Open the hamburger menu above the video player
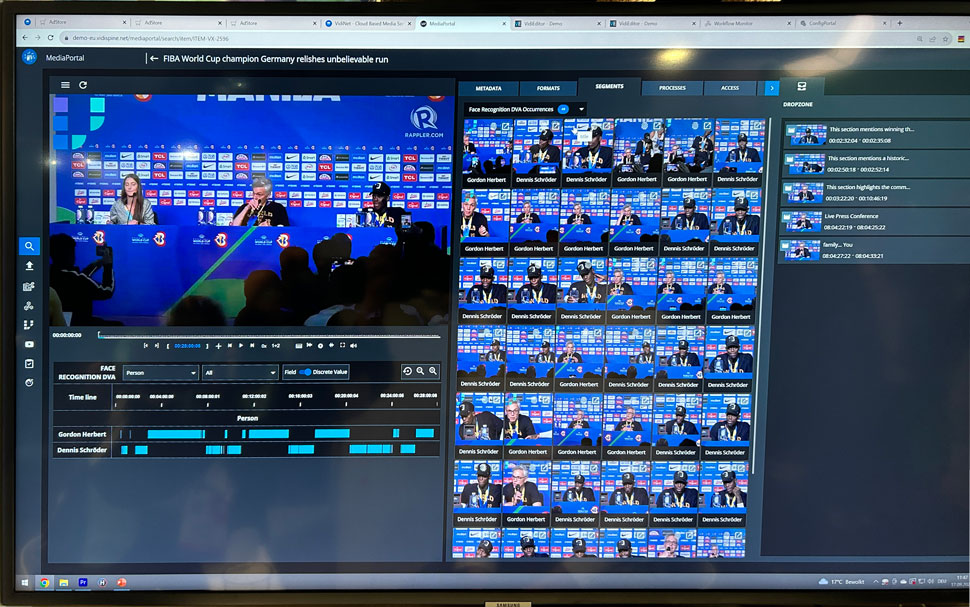The height and width of the screenshot is (607, 970). tap(65, 85)
